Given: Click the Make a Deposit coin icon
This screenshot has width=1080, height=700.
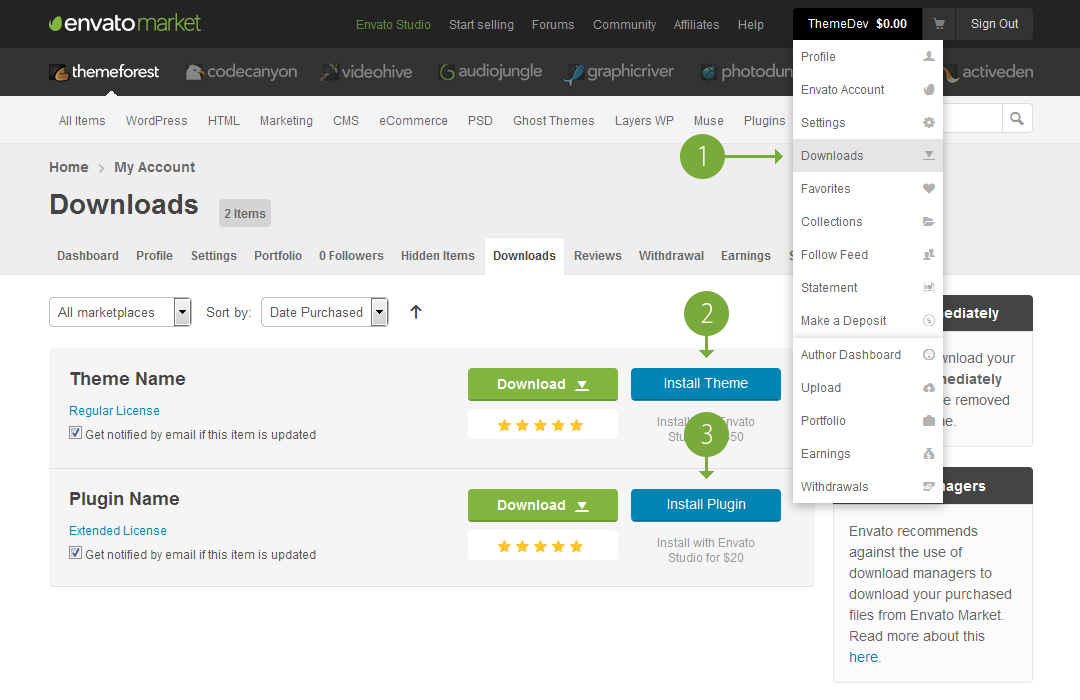Looking at the screenshot, I should (928, 320).
